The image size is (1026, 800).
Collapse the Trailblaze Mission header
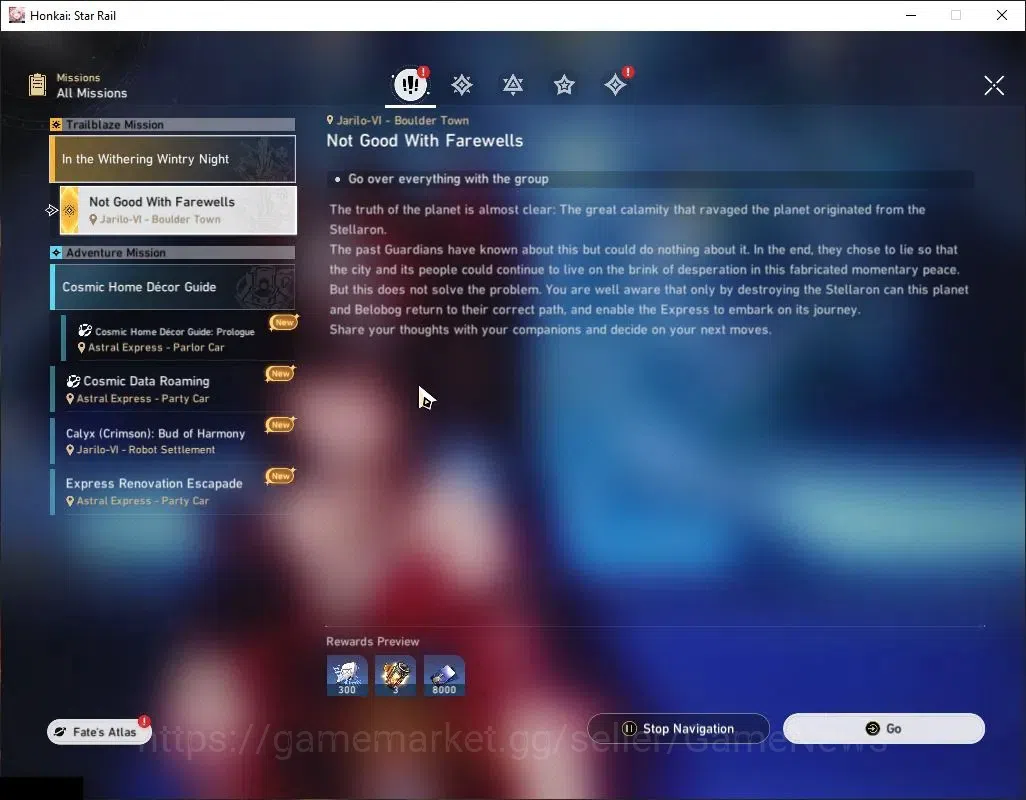(173, 124)
